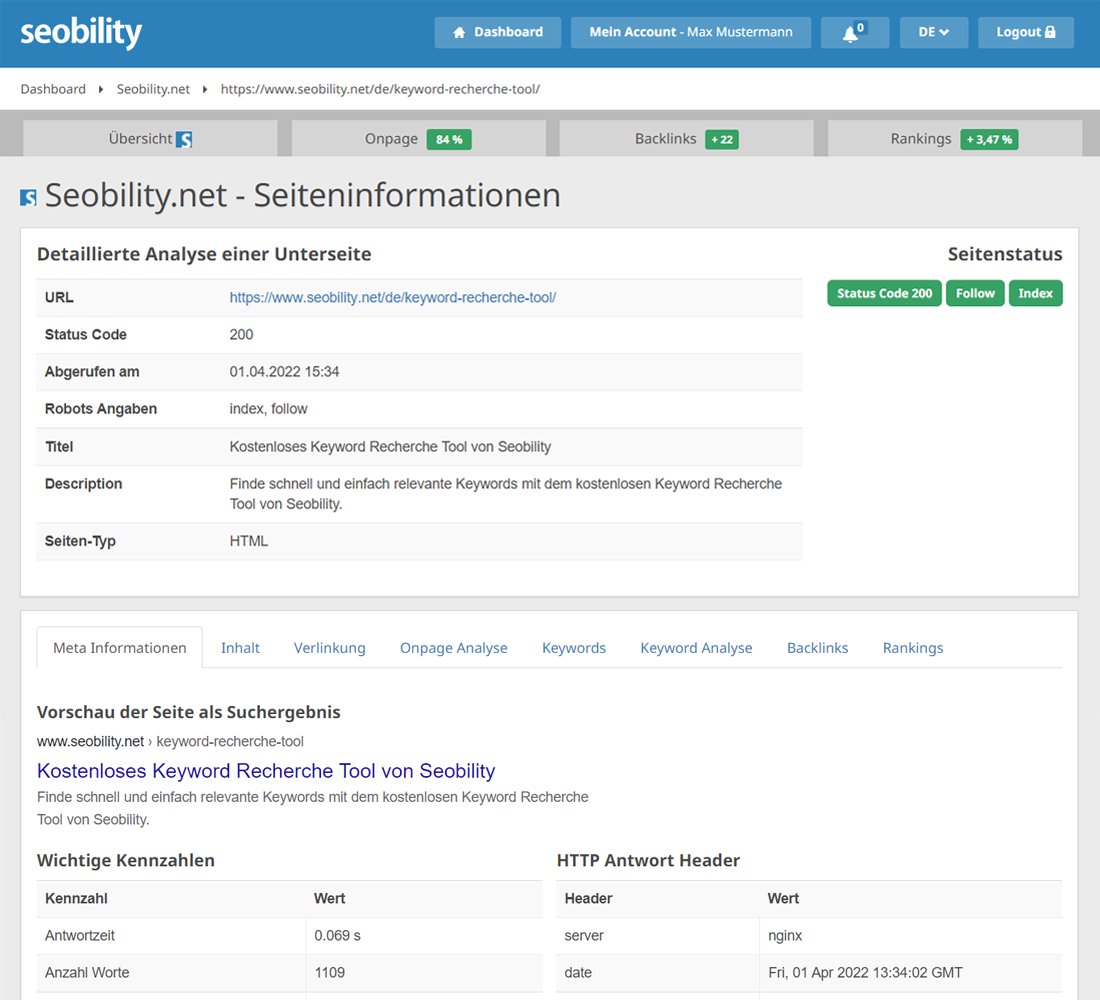Viewport: 1100px width, 1000px height.
Task: Click the Description row text
Action: [x=505, y=494]
